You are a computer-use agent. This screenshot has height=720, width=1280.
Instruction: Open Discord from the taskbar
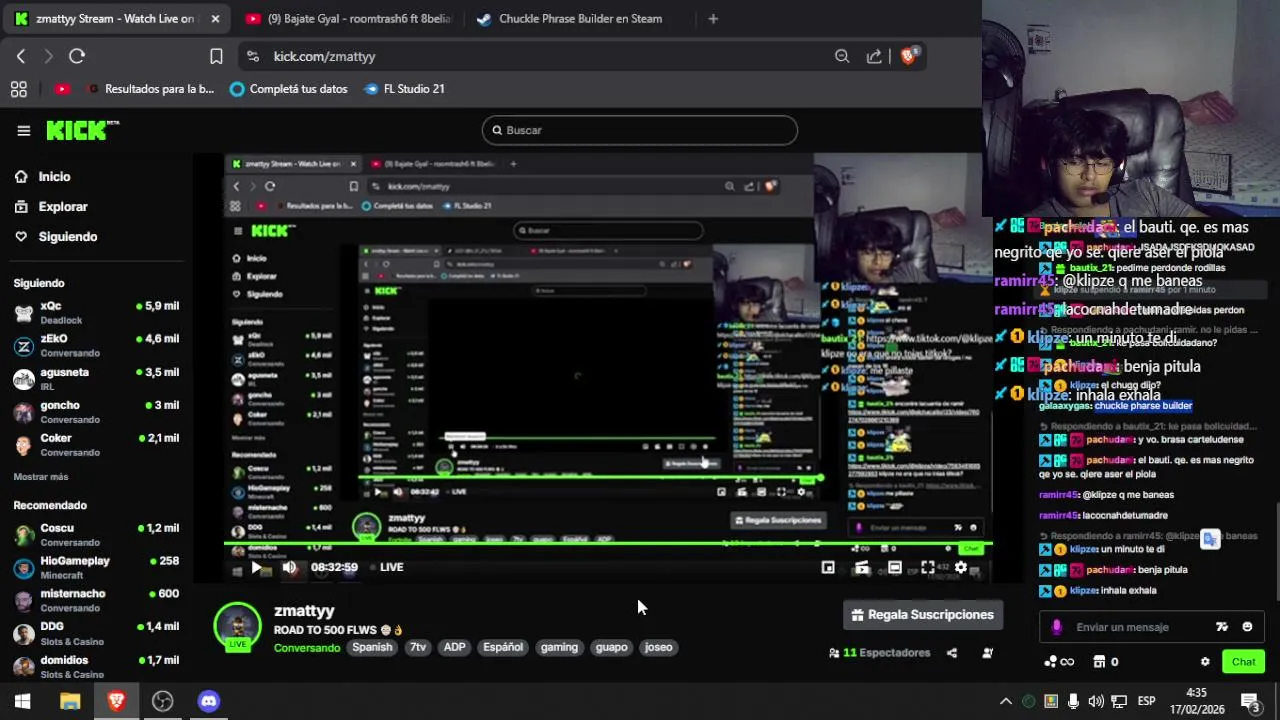(x=208, y=701)
